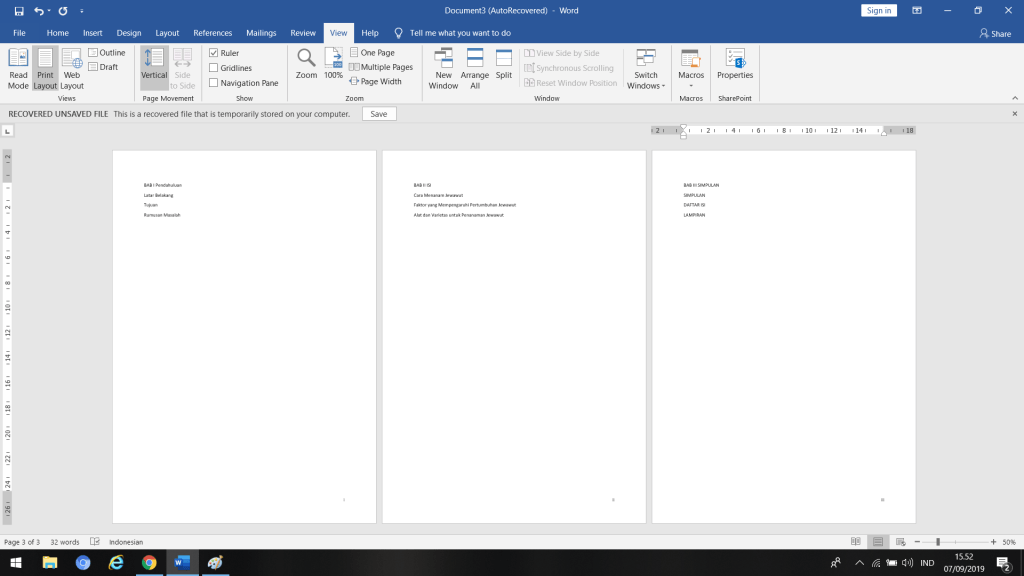Turn on the Navigation Pane checkbox
The width and height of the screenshot is (1024, 576).
[214, 83]
